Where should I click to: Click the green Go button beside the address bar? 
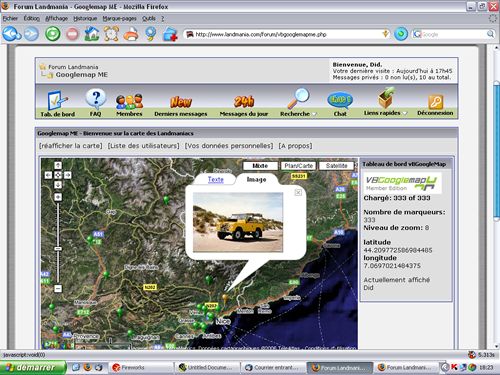401,34
